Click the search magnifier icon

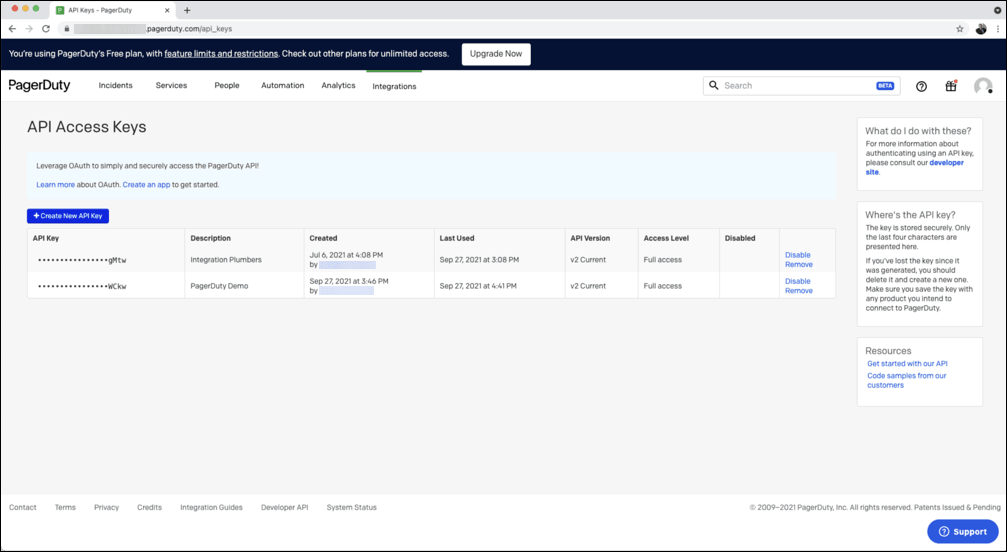click(x=714, y=85)
